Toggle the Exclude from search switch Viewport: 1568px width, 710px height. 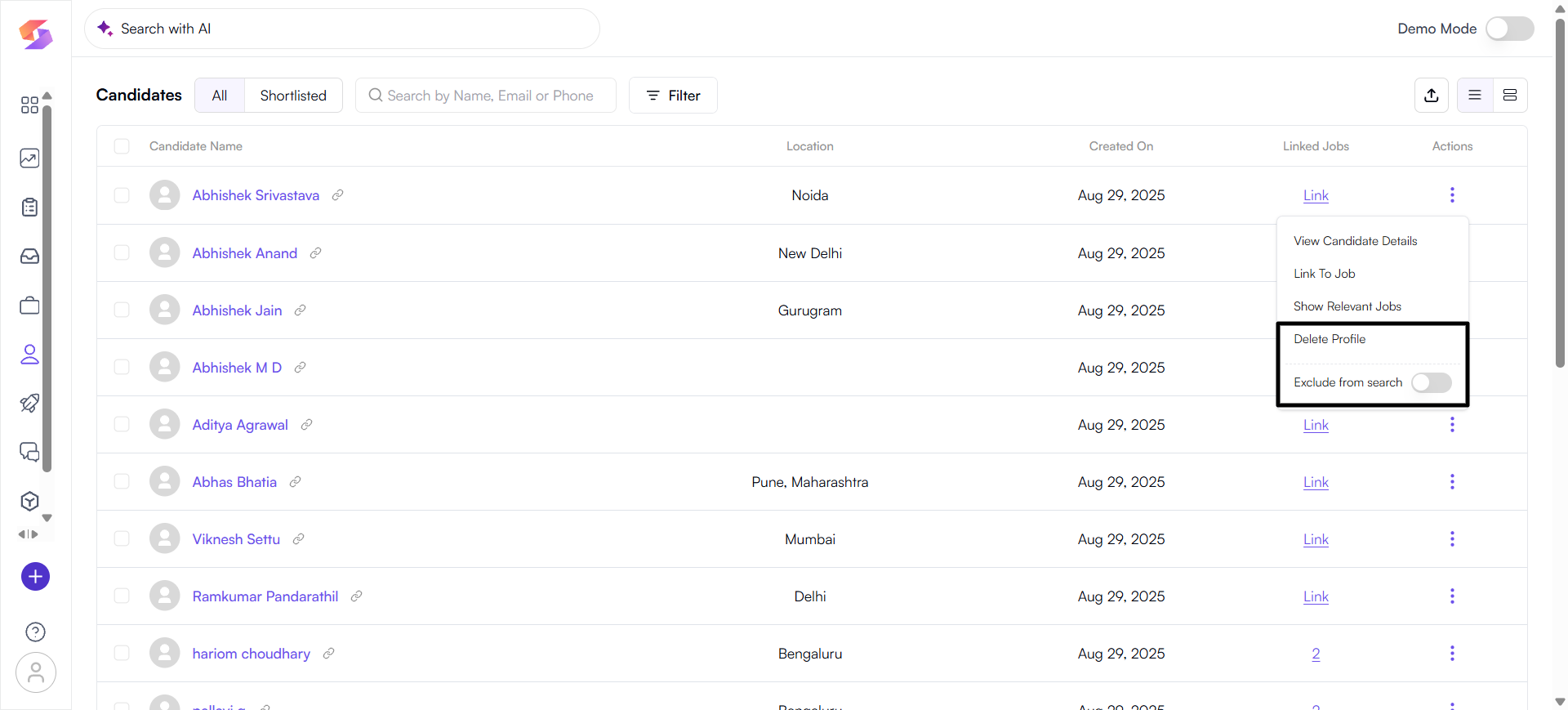coord(1431,382)
